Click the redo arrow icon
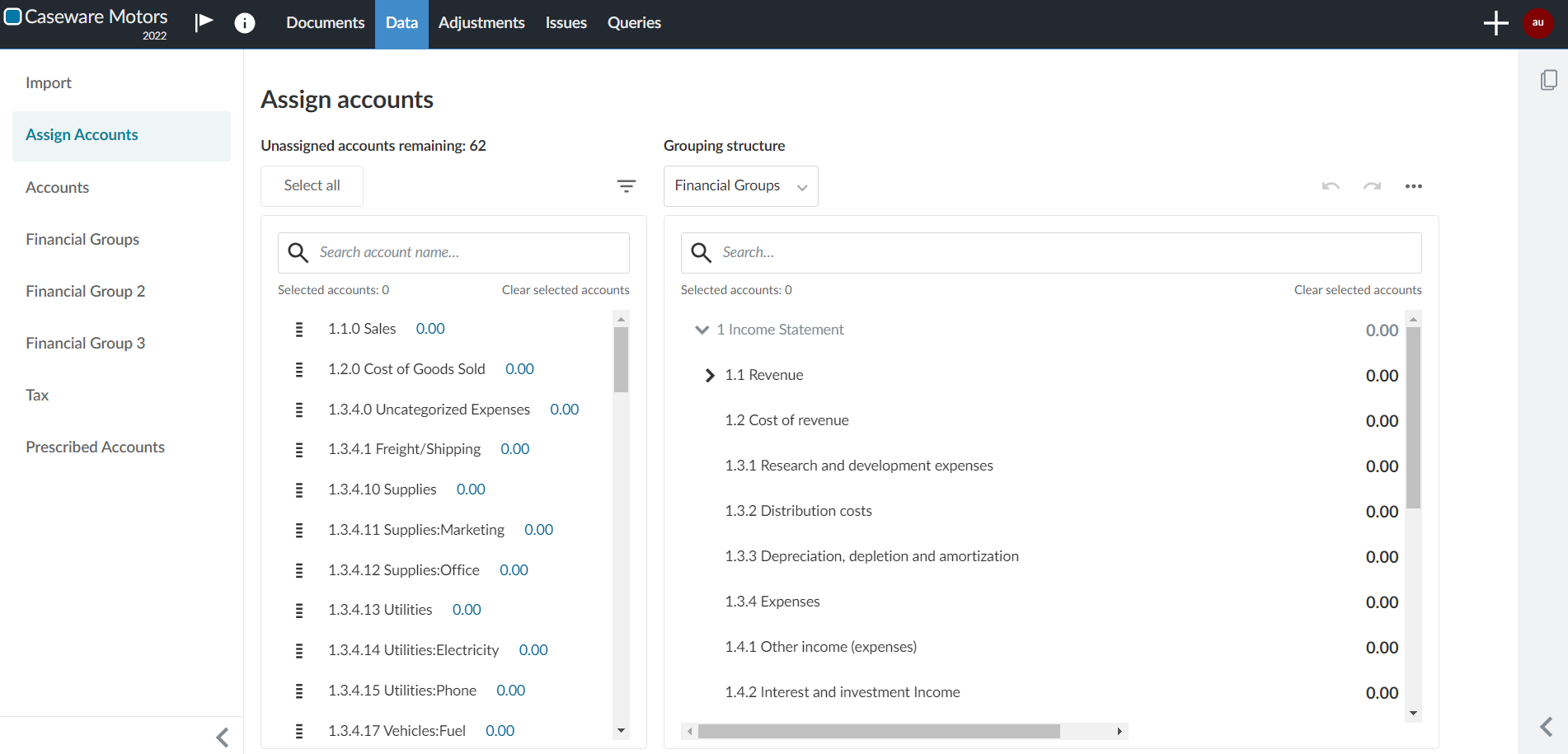The image size is (1568, 754). pos(1372,186)
